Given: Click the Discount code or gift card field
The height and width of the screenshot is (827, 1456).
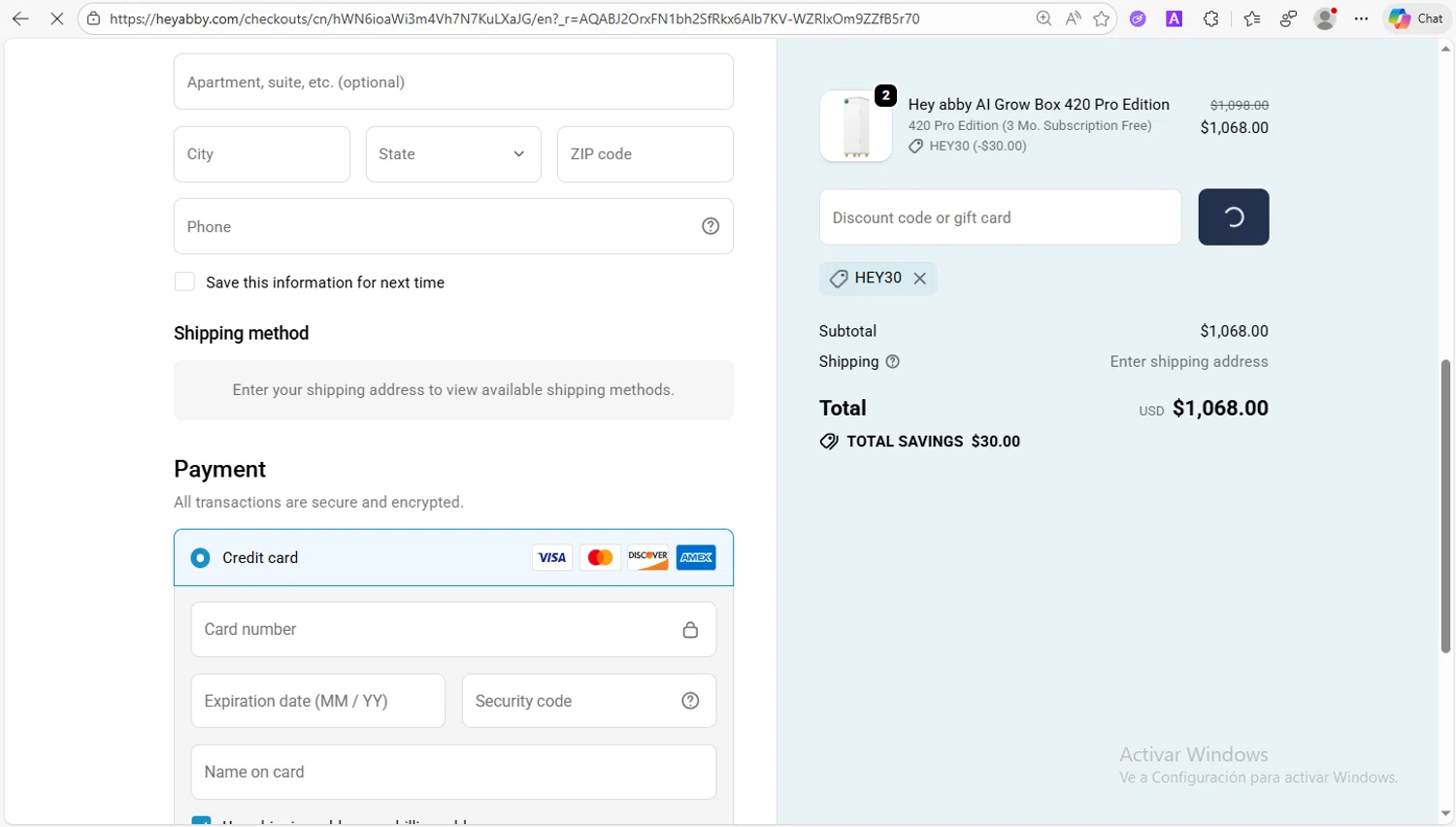Looking at the screenshot, I should pyautogui.click(x=1001, y=217).
